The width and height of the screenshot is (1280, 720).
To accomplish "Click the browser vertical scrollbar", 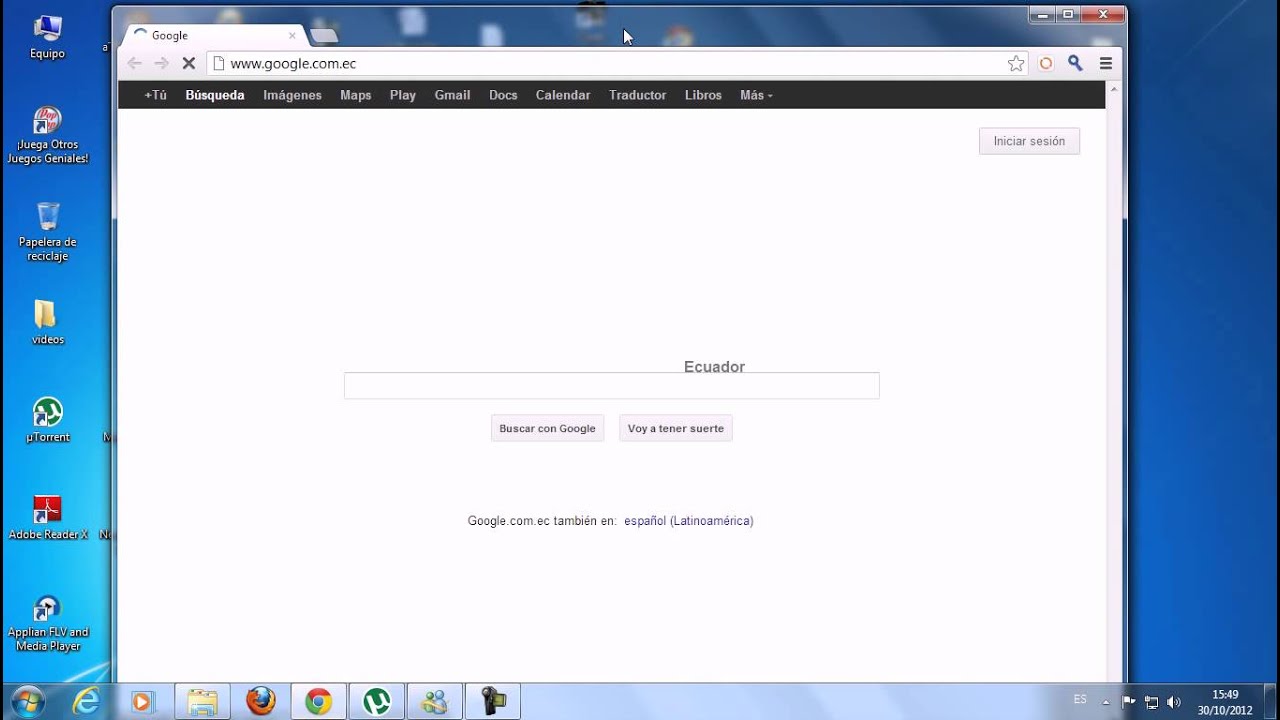I will coord(1114,380).
